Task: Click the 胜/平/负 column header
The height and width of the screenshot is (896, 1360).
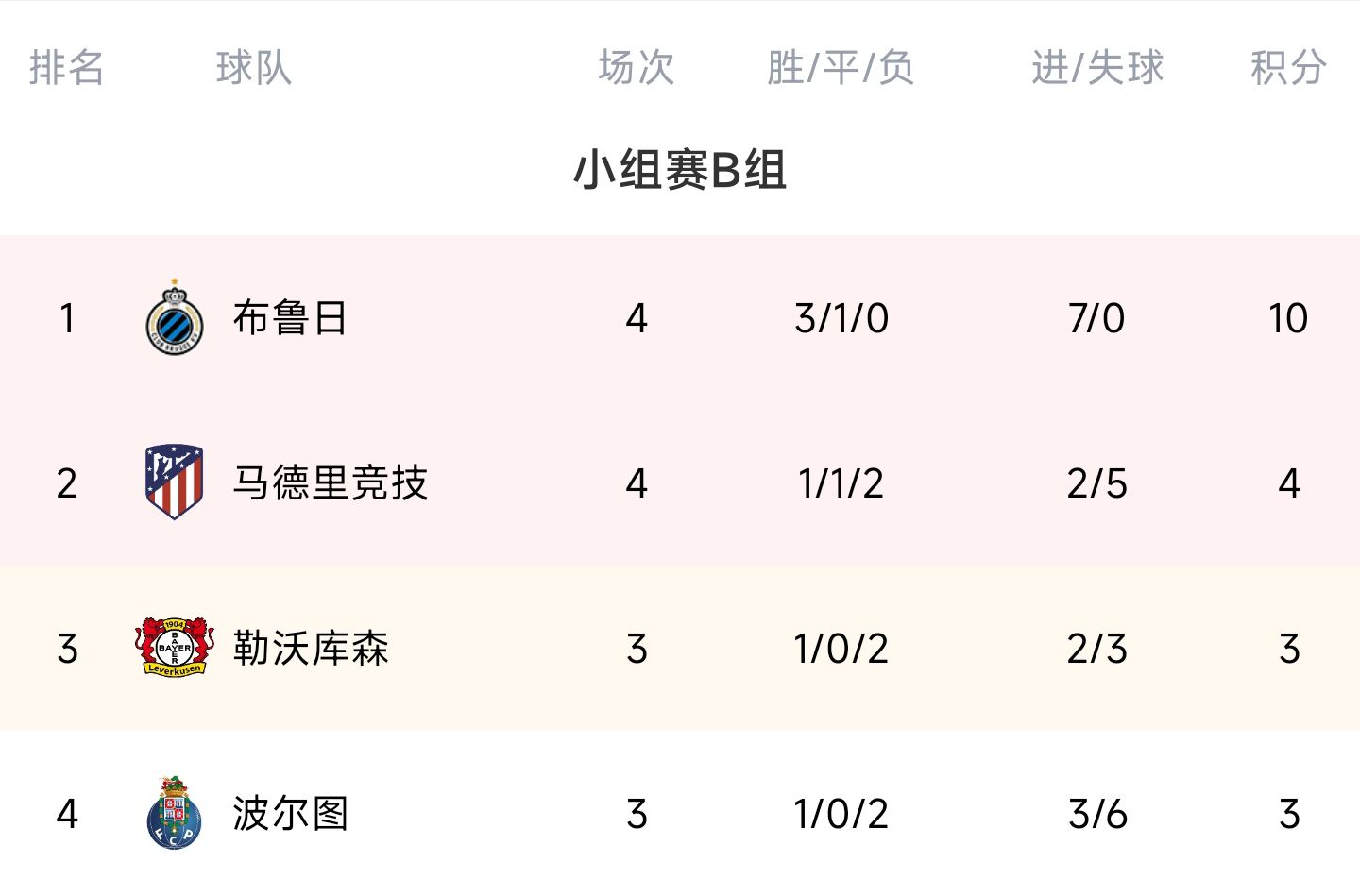Action: pyautogui.click(x=841, y=68)
